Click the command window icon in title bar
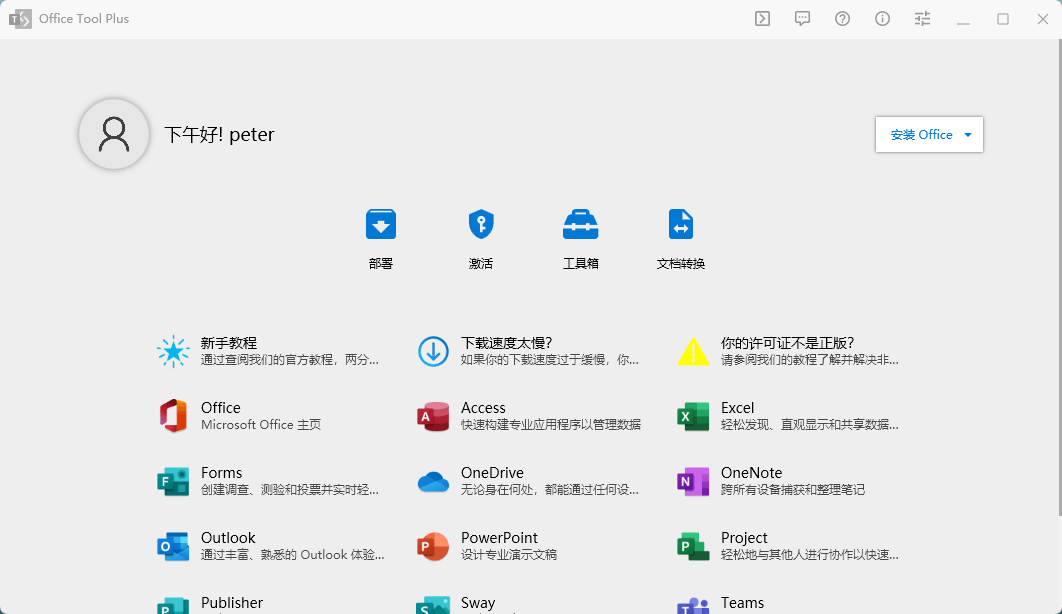Screen dimensions: 1062x614 click(762, 19)
